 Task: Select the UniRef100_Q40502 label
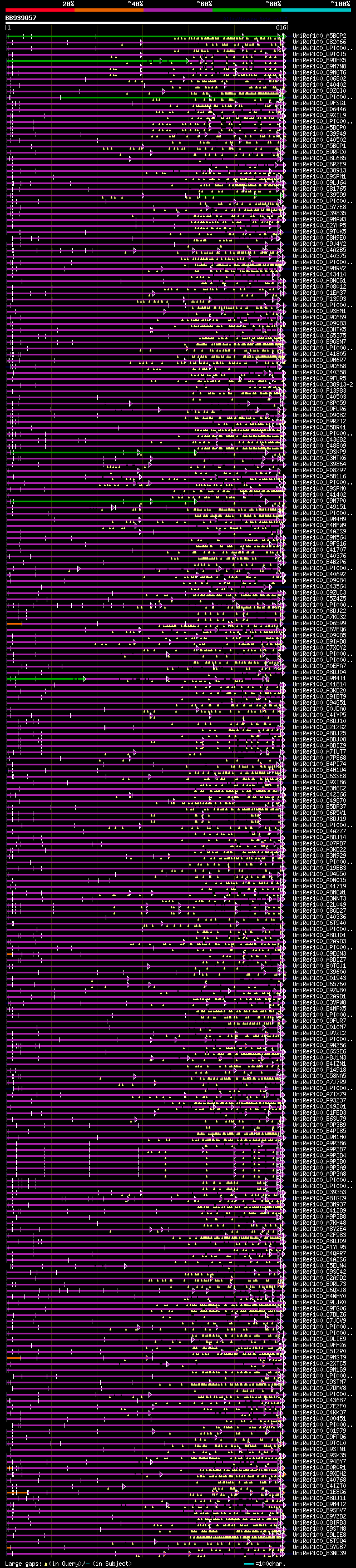[319, 140]
